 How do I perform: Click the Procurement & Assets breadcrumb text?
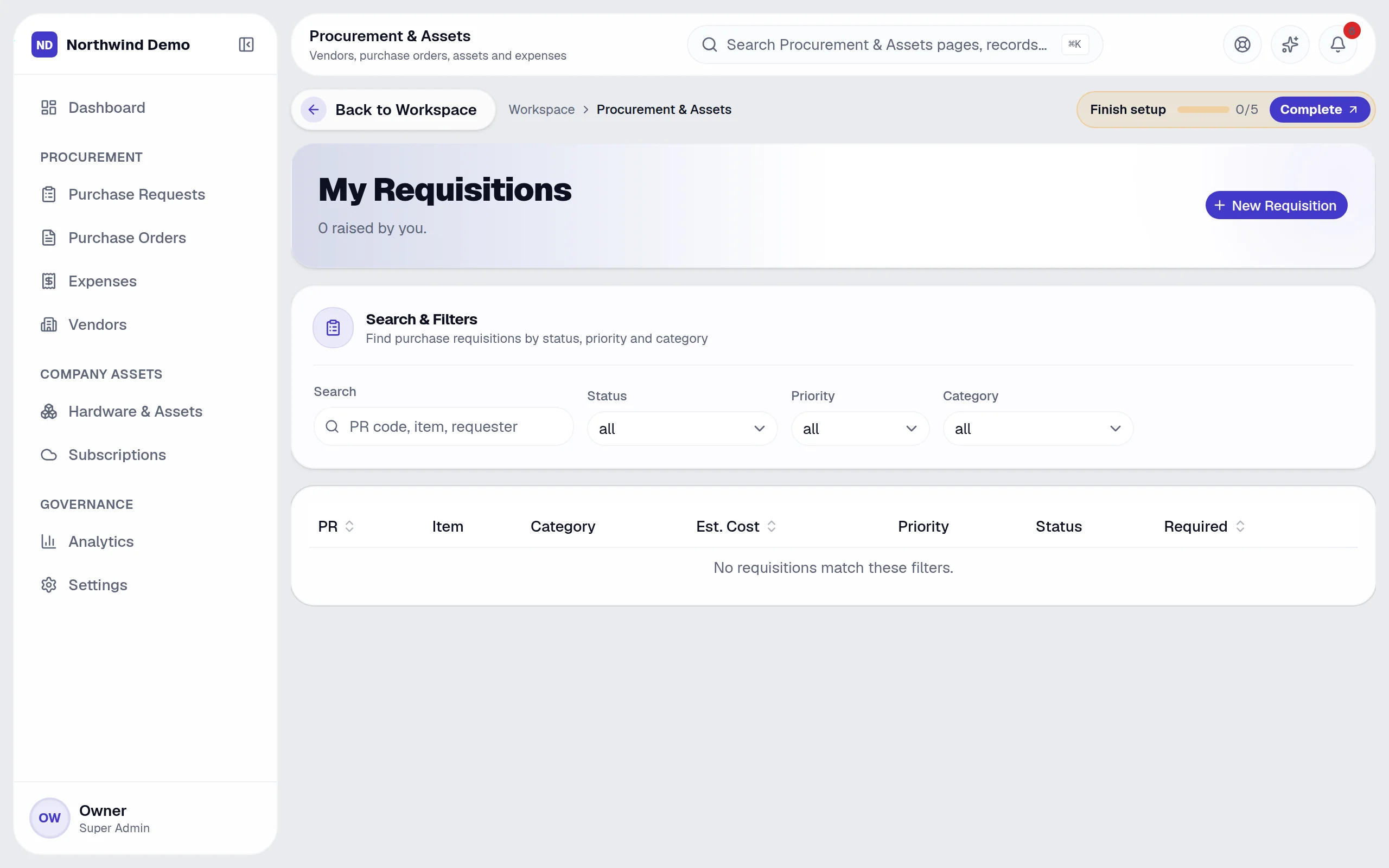pos(664,110)
